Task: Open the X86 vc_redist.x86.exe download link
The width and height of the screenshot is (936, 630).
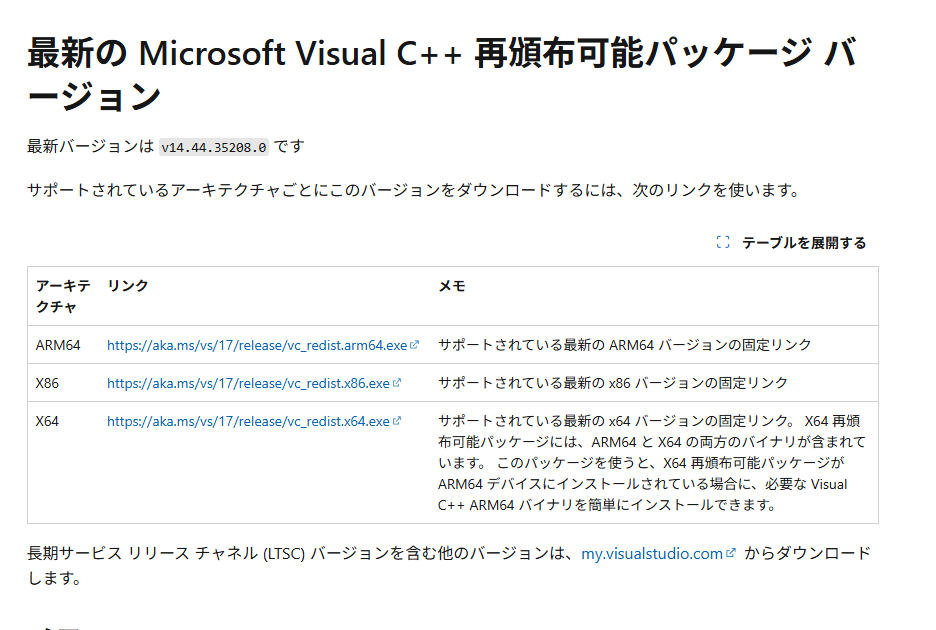Action: (254, 383)
